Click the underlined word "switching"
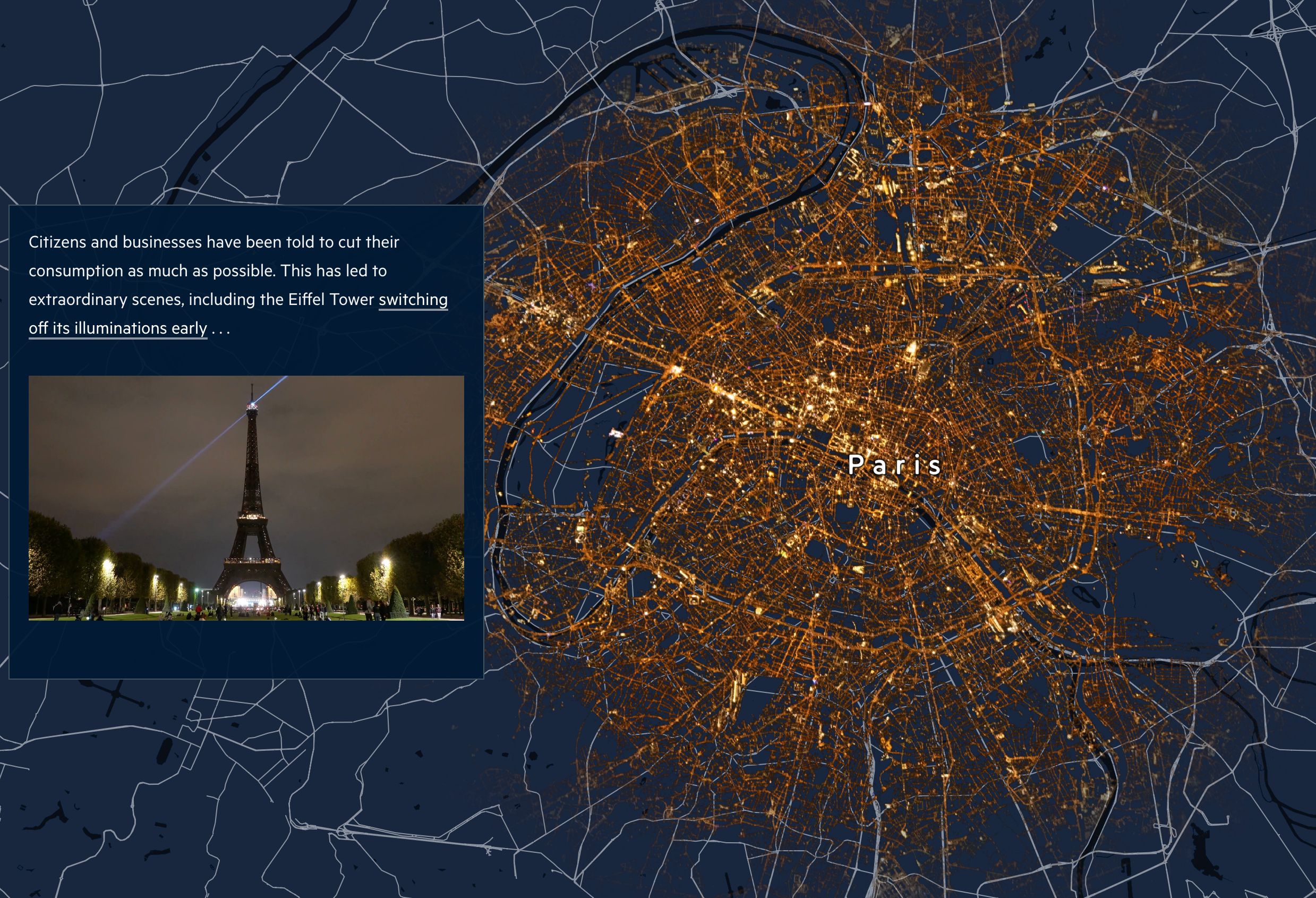 [x=413, y=299]
